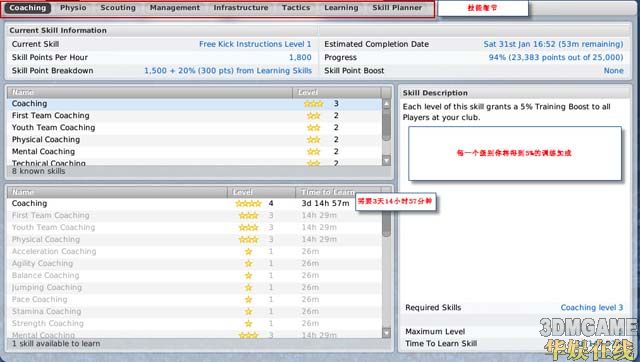Click the three-star icon of learnable Physical Coaching
Viewport: 640px width, 362px height.
tap(248, 239)
